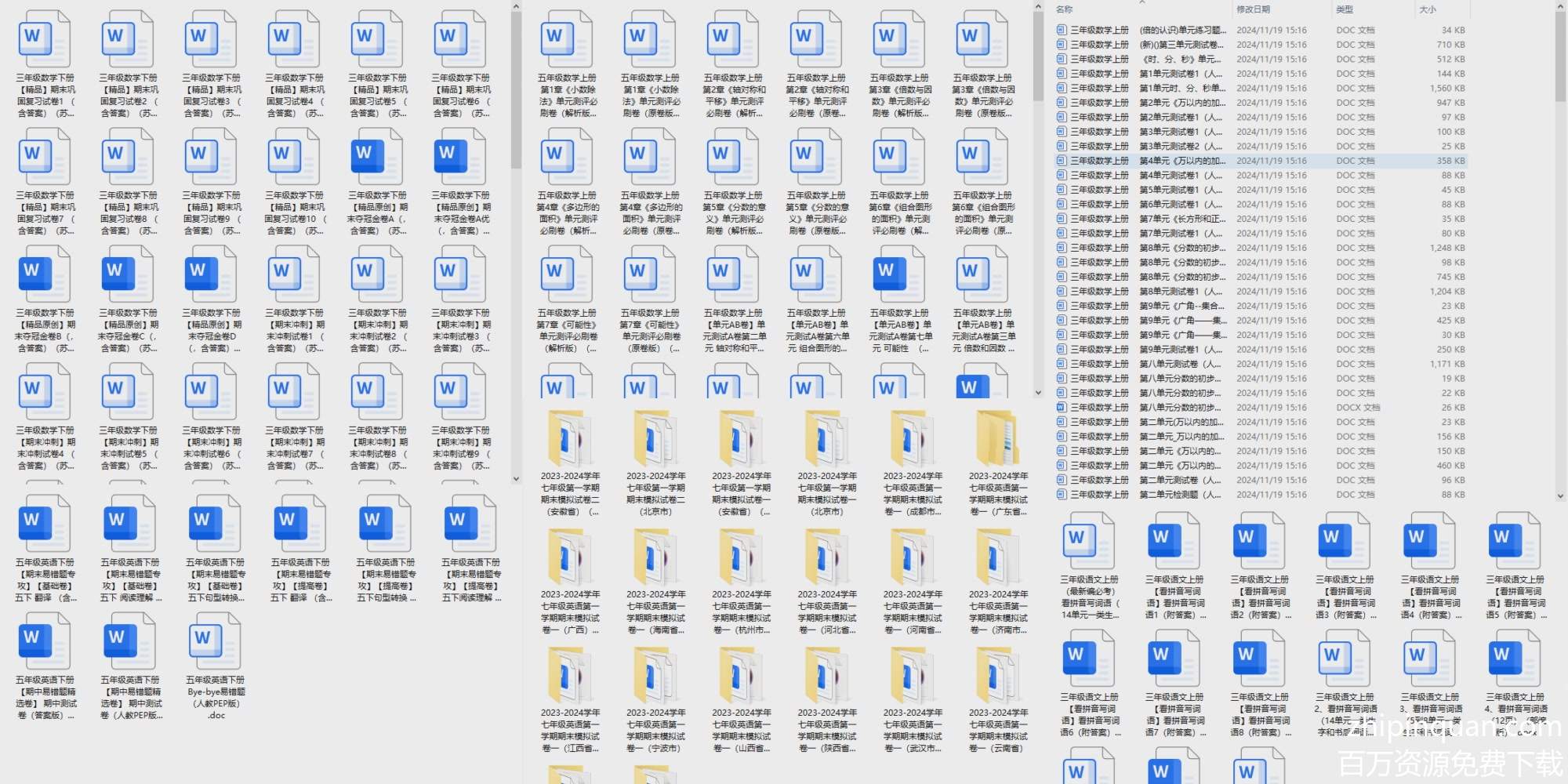Select the DOCX 文档 file of 26 KB
This screenshot has width=1568, height=784.
(x=1176, y=408)
